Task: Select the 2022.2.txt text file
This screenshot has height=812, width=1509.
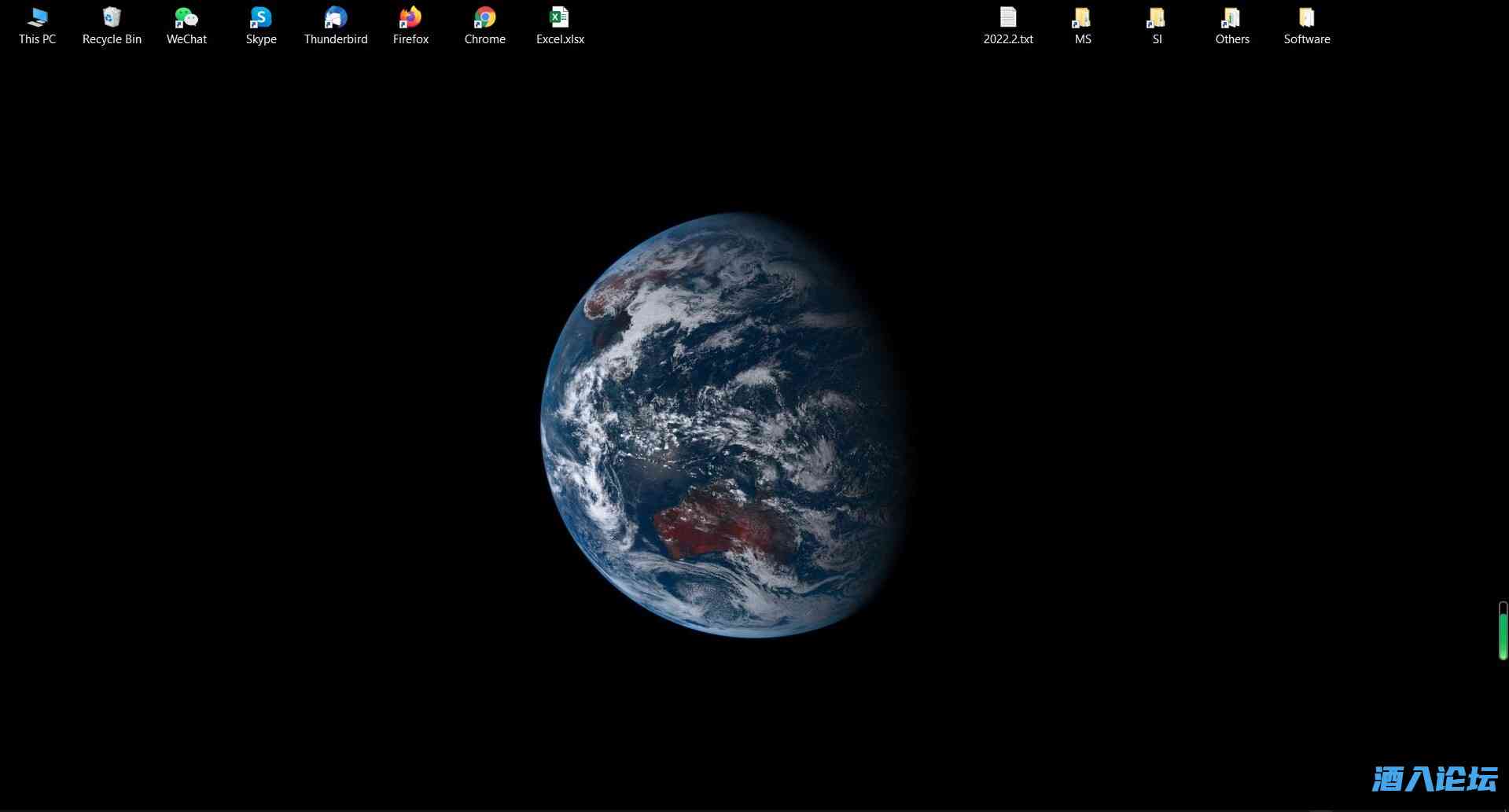Action: tap(1008, 18)
